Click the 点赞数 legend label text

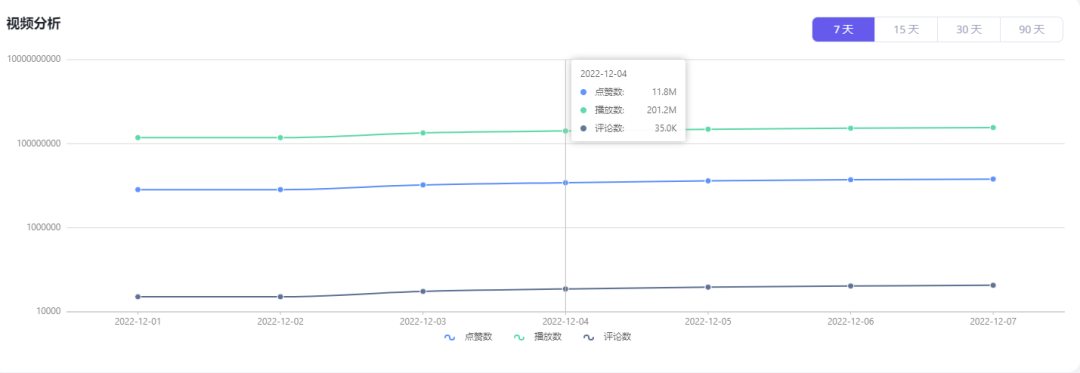pos(479,337)
